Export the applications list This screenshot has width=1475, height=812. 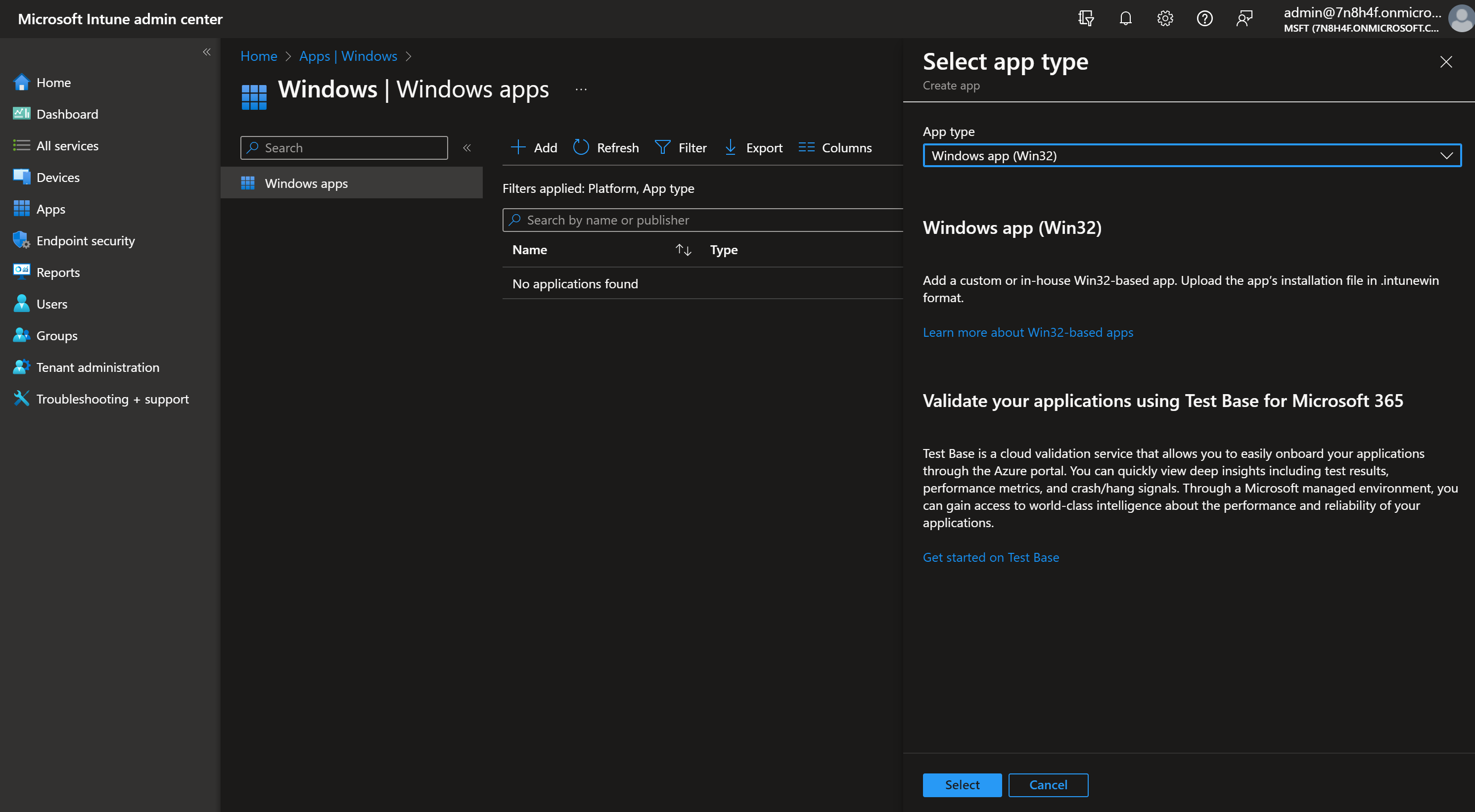[x=752, y=147]
